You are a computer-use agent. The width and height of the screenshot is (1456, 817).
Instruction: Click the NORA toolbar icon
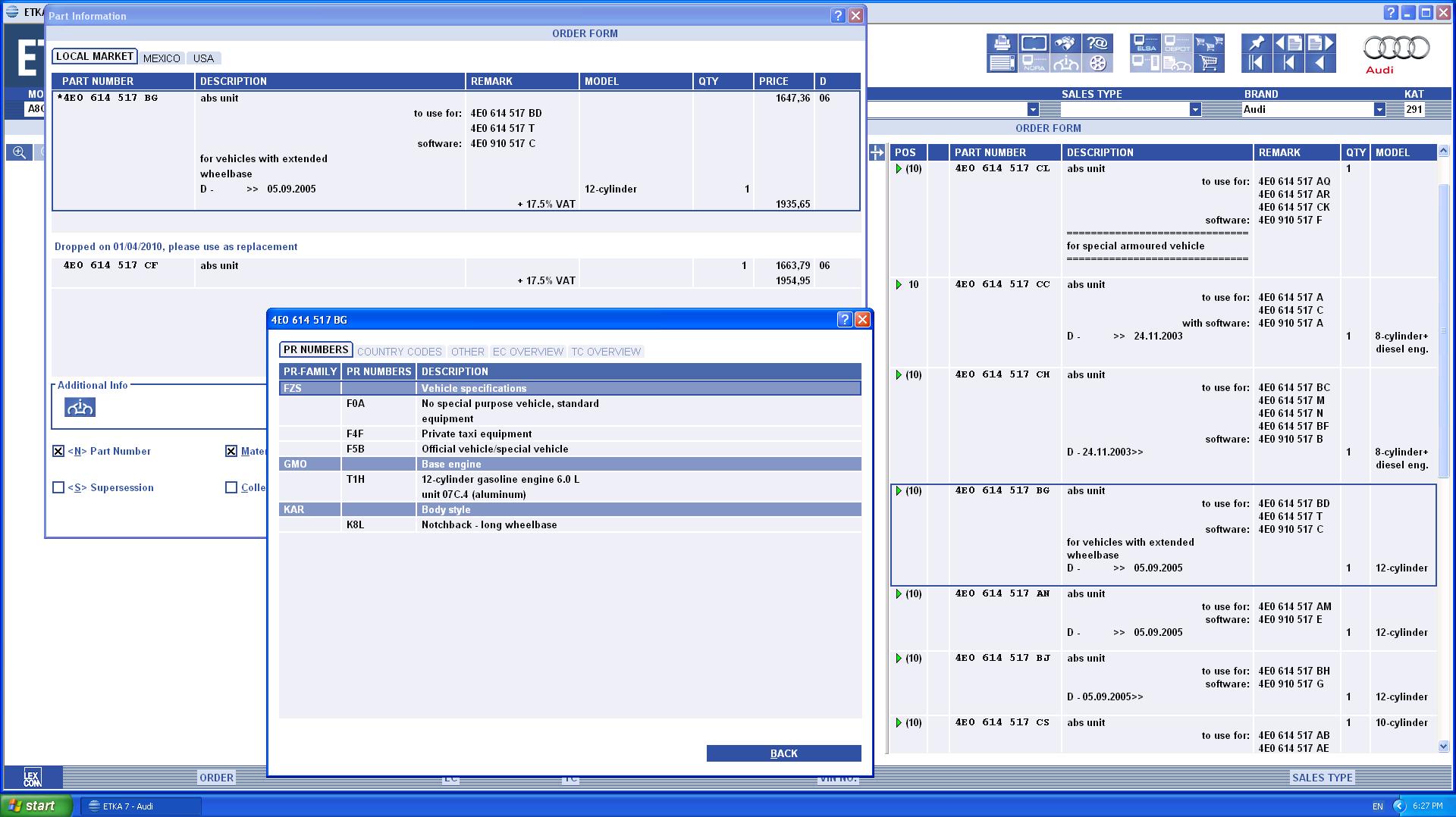(x=1034, y=63)
